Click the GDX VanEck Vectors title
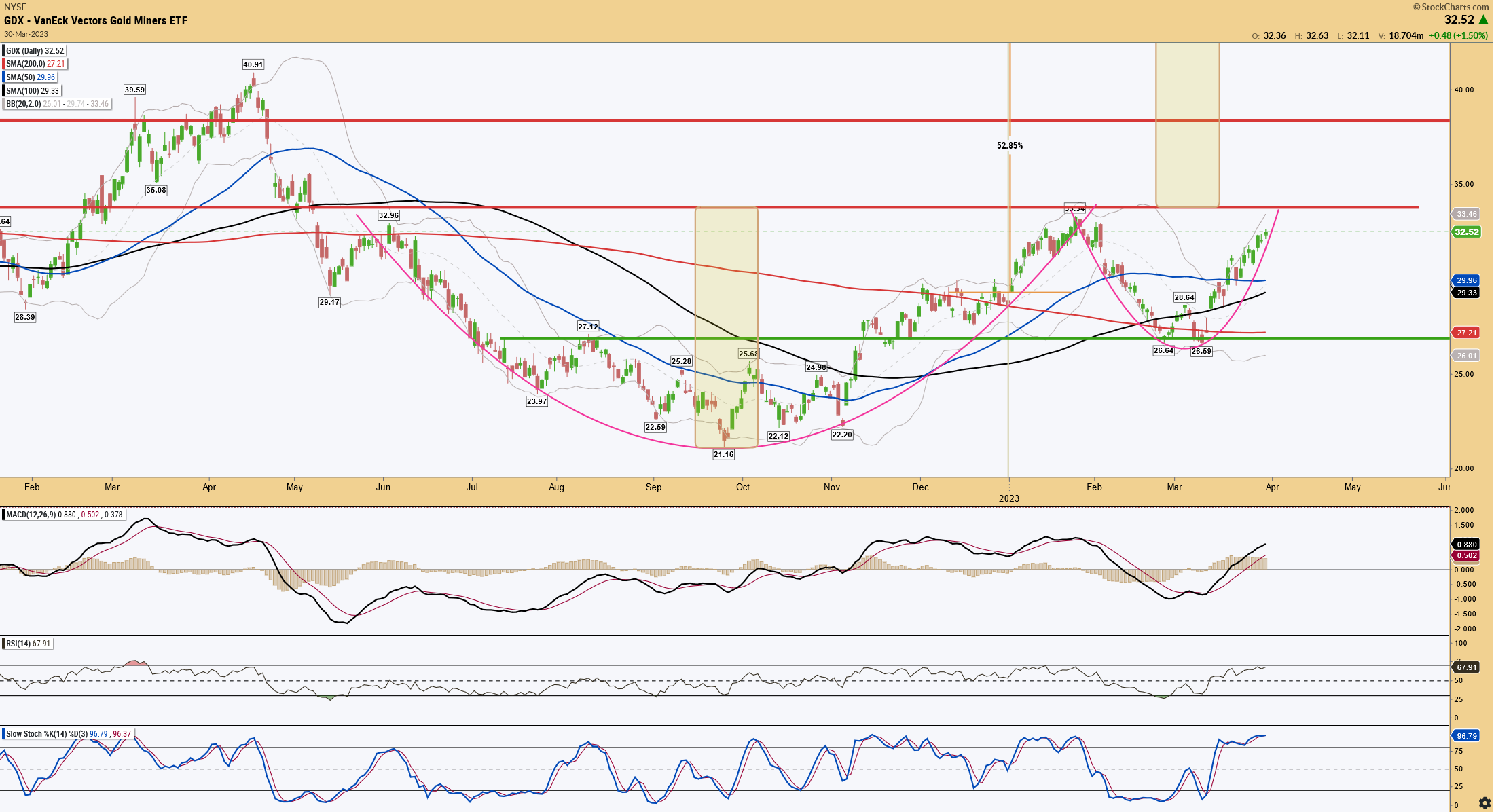 (x=96, y=20)
